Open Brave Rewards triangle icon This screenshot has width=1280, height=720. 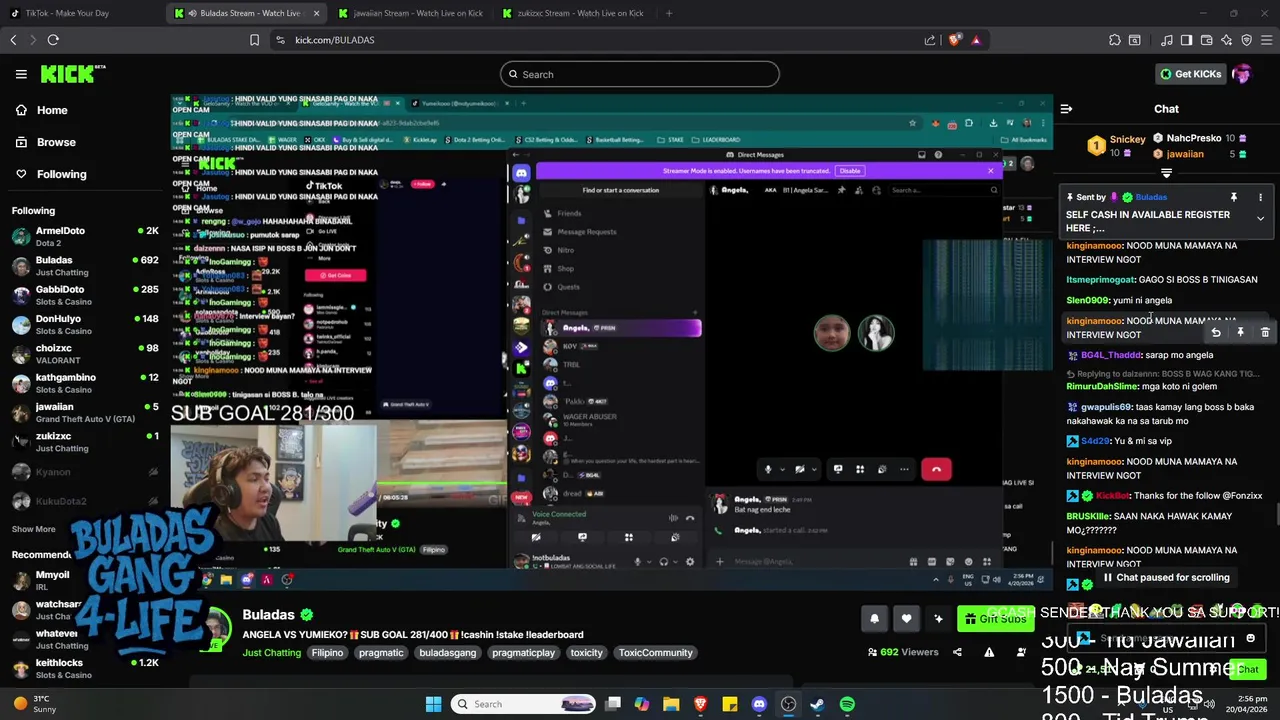(976, 40)
